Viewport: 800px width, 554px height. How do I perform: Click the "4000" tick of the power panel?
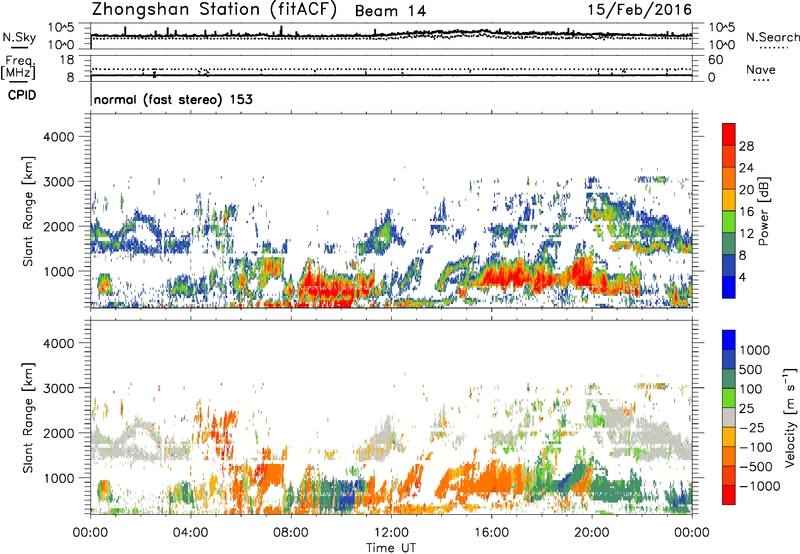[58, 137]
